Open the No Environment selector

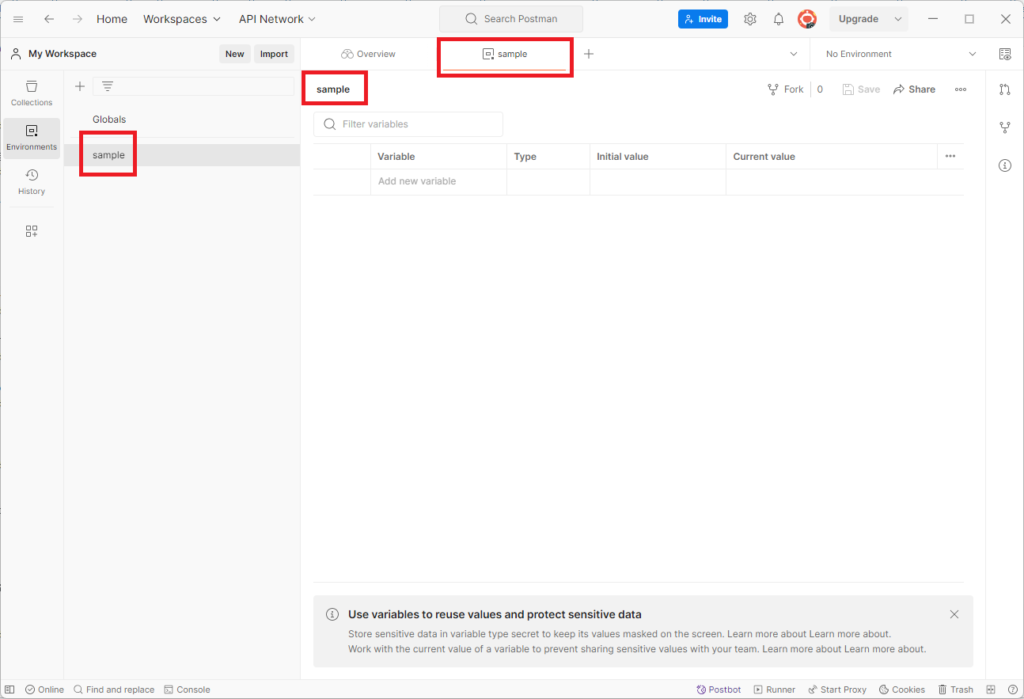[901, 54]
